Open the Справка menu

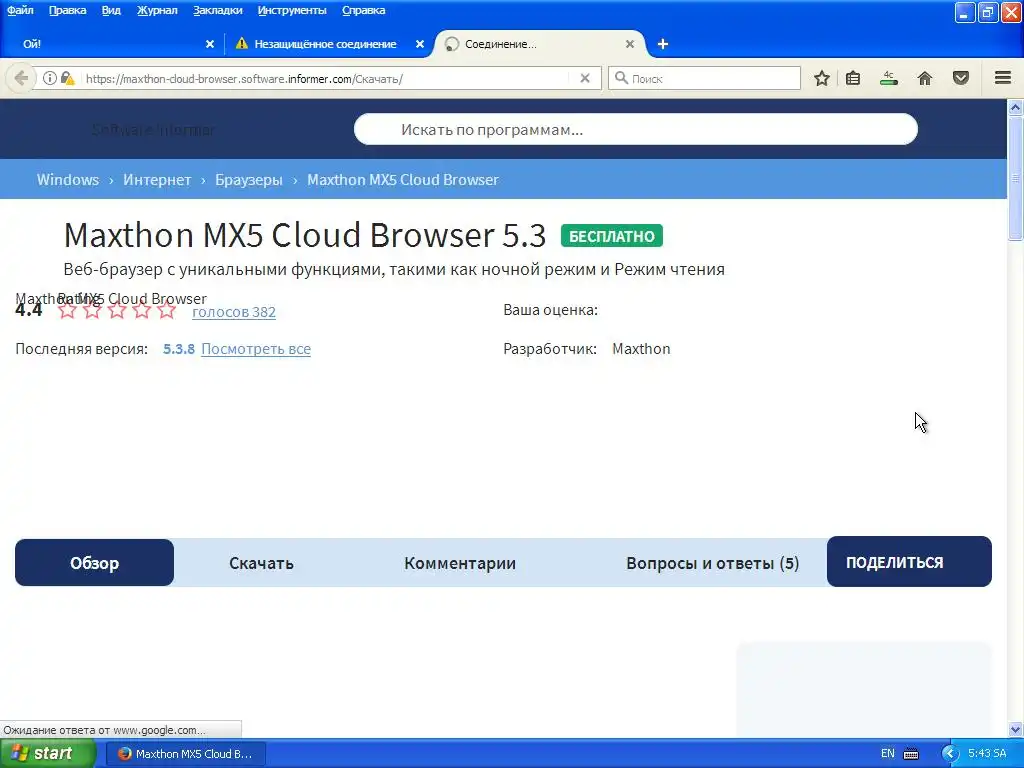click(363, 10)
